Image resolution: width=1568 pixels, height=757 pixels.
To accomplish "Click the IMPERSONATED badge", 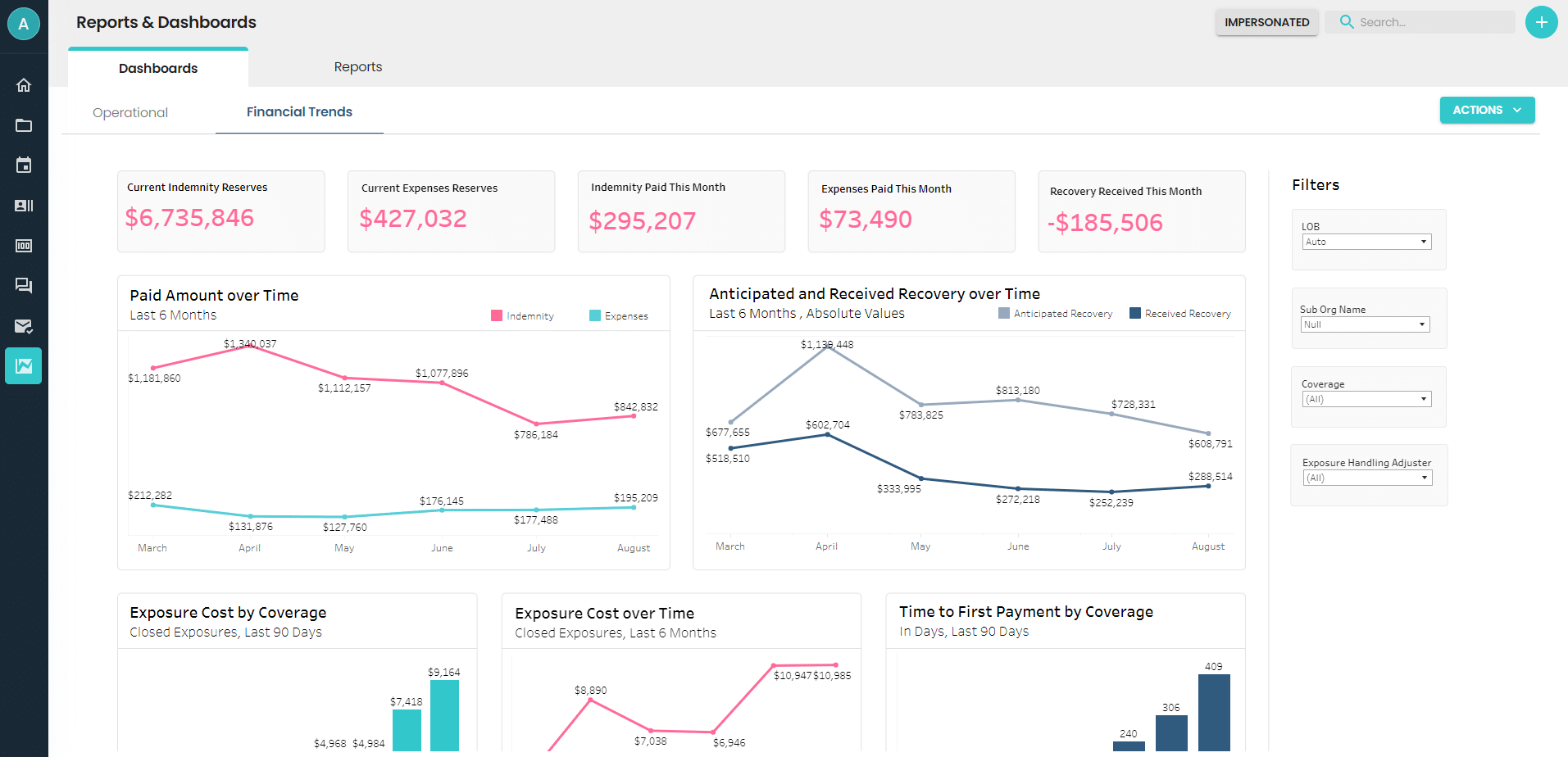I will click(x=1266, y=22).
